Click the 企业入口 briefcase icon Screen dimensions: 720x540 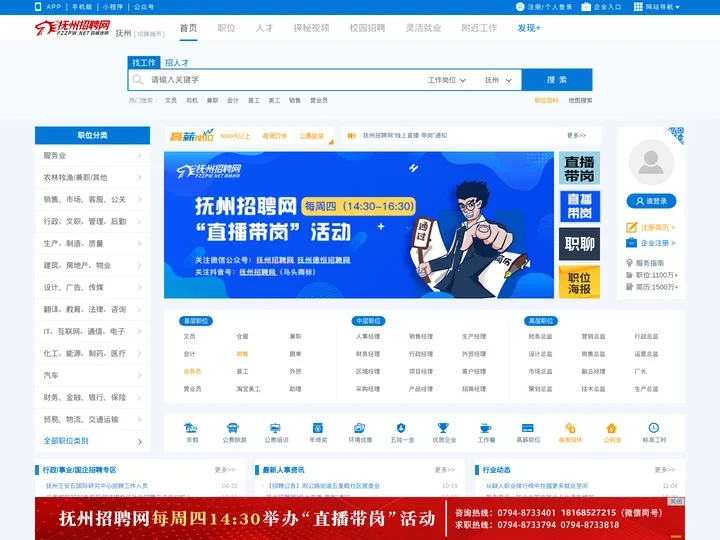click(x=586, y=7)
